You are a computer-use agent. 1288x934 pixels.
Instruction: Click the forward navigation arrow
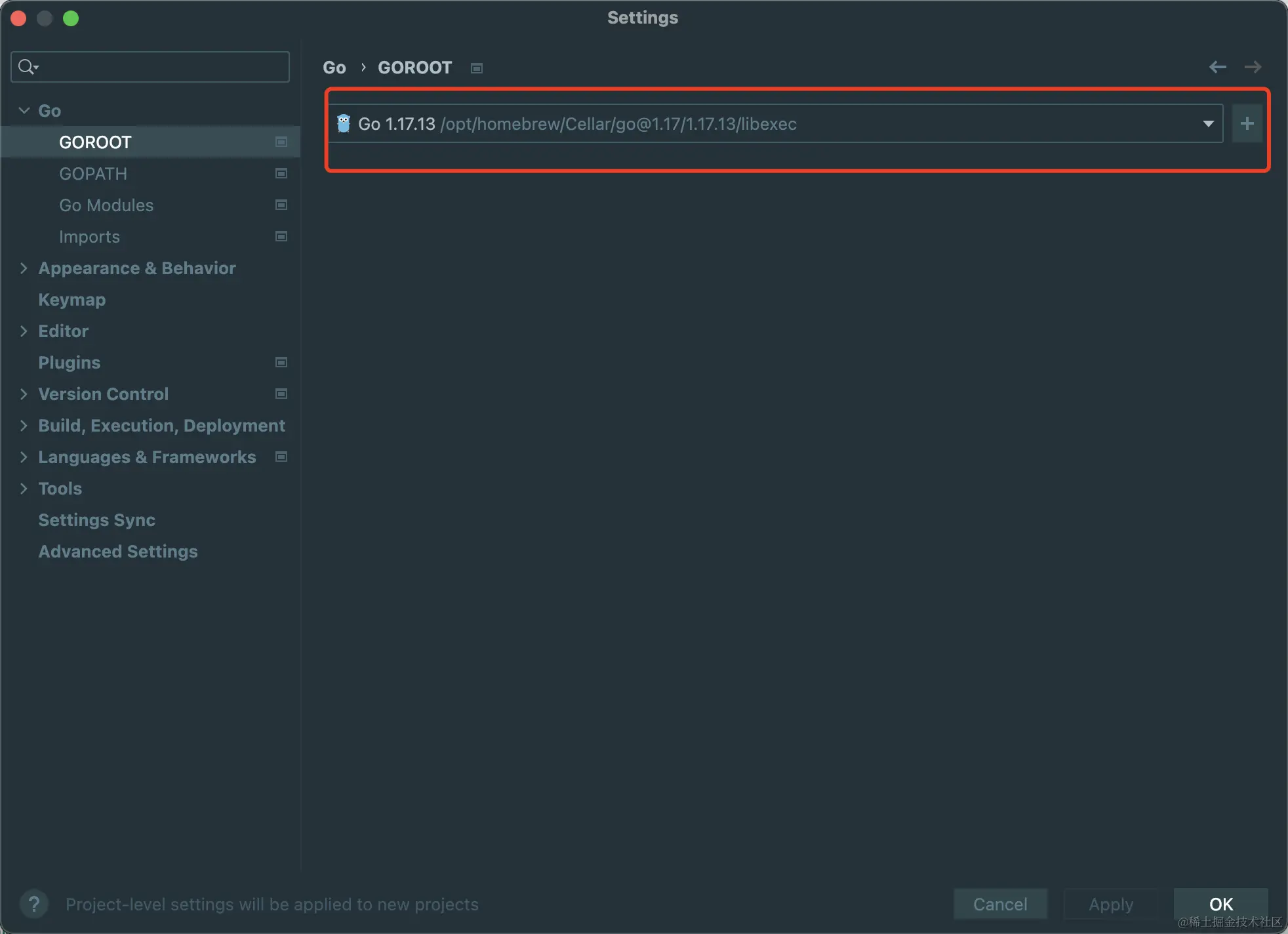(x=1253, y=67)
